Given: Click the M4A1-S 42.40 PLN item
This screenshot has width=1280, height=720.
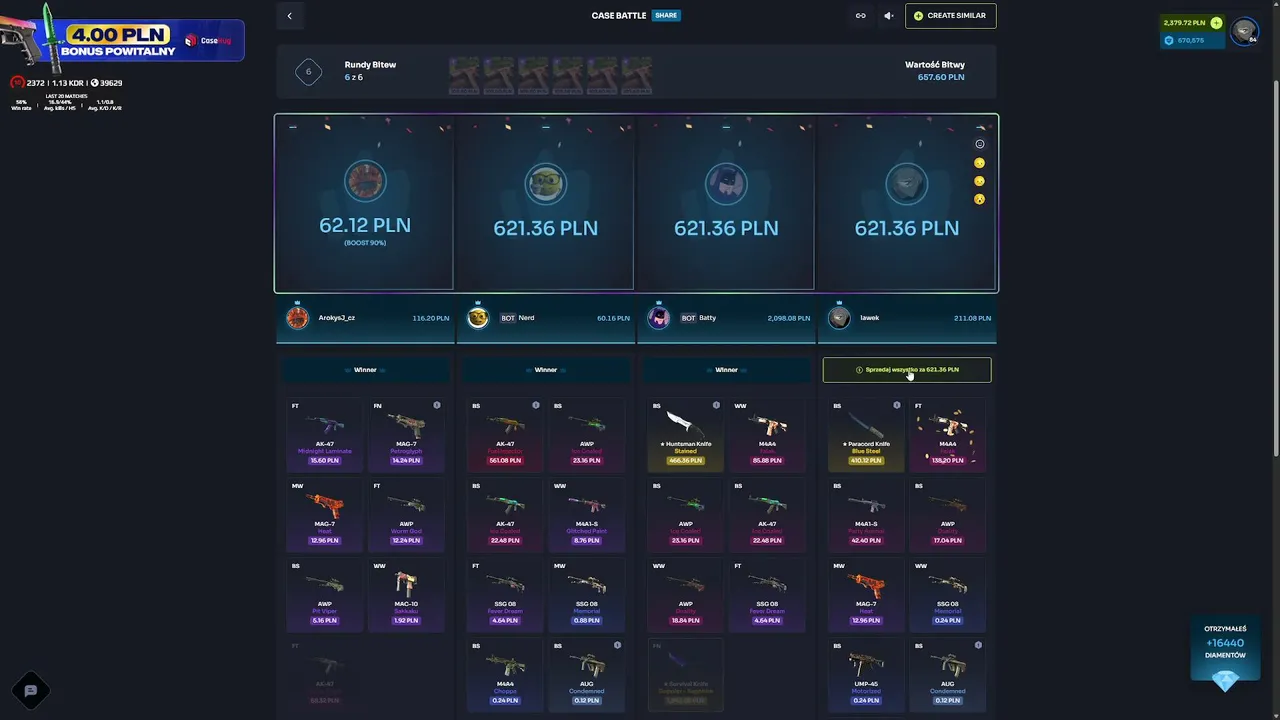Looking at the screenshot, I should 866,515.
